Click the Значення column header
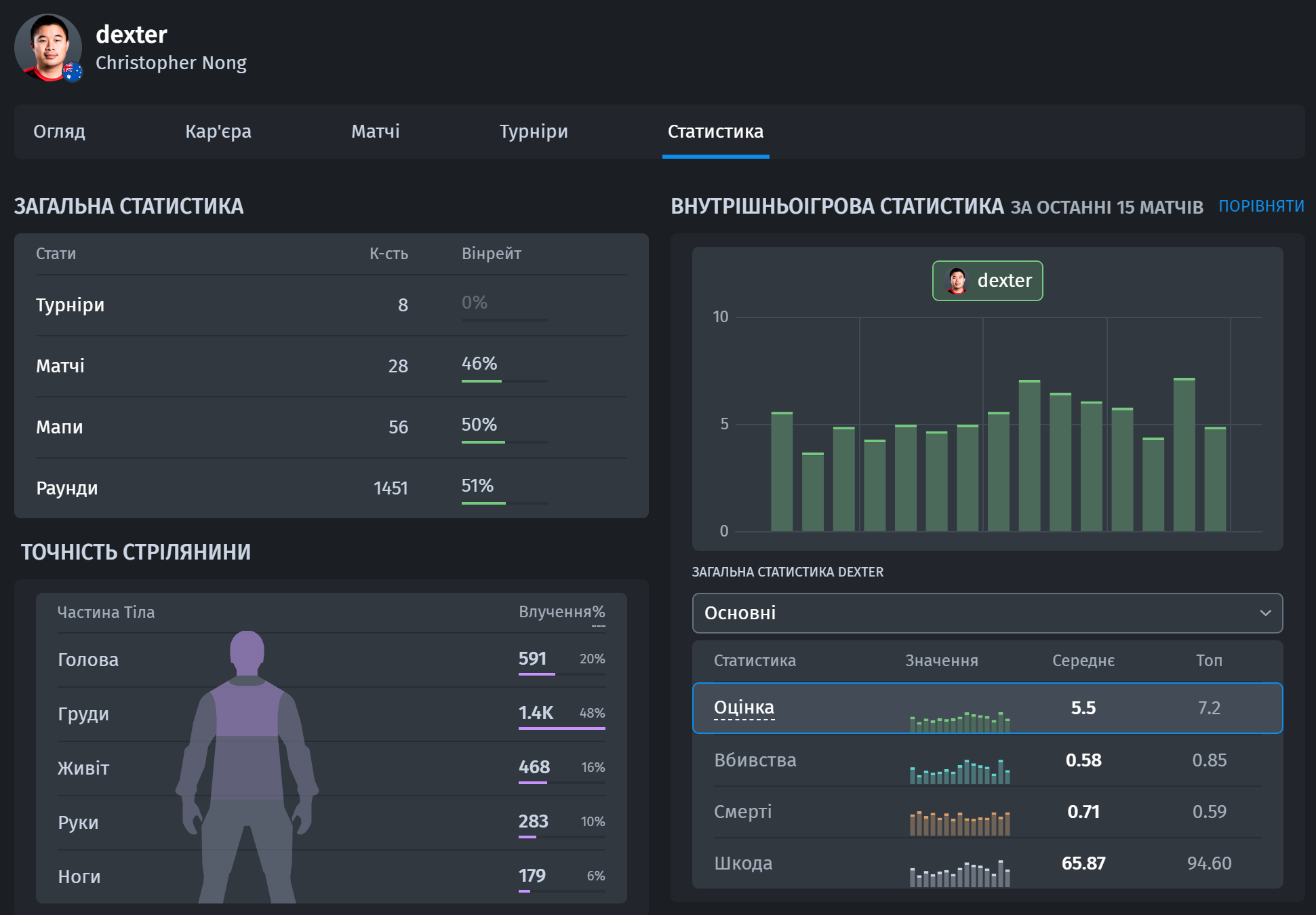This screenshot has width=1316, height=915. [942, 661]
